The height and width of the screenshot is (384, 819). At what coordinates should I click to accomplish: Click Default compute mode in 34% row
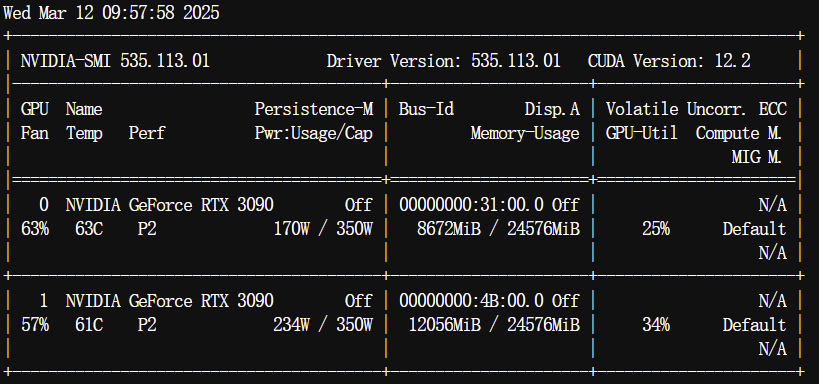point(754,325)
